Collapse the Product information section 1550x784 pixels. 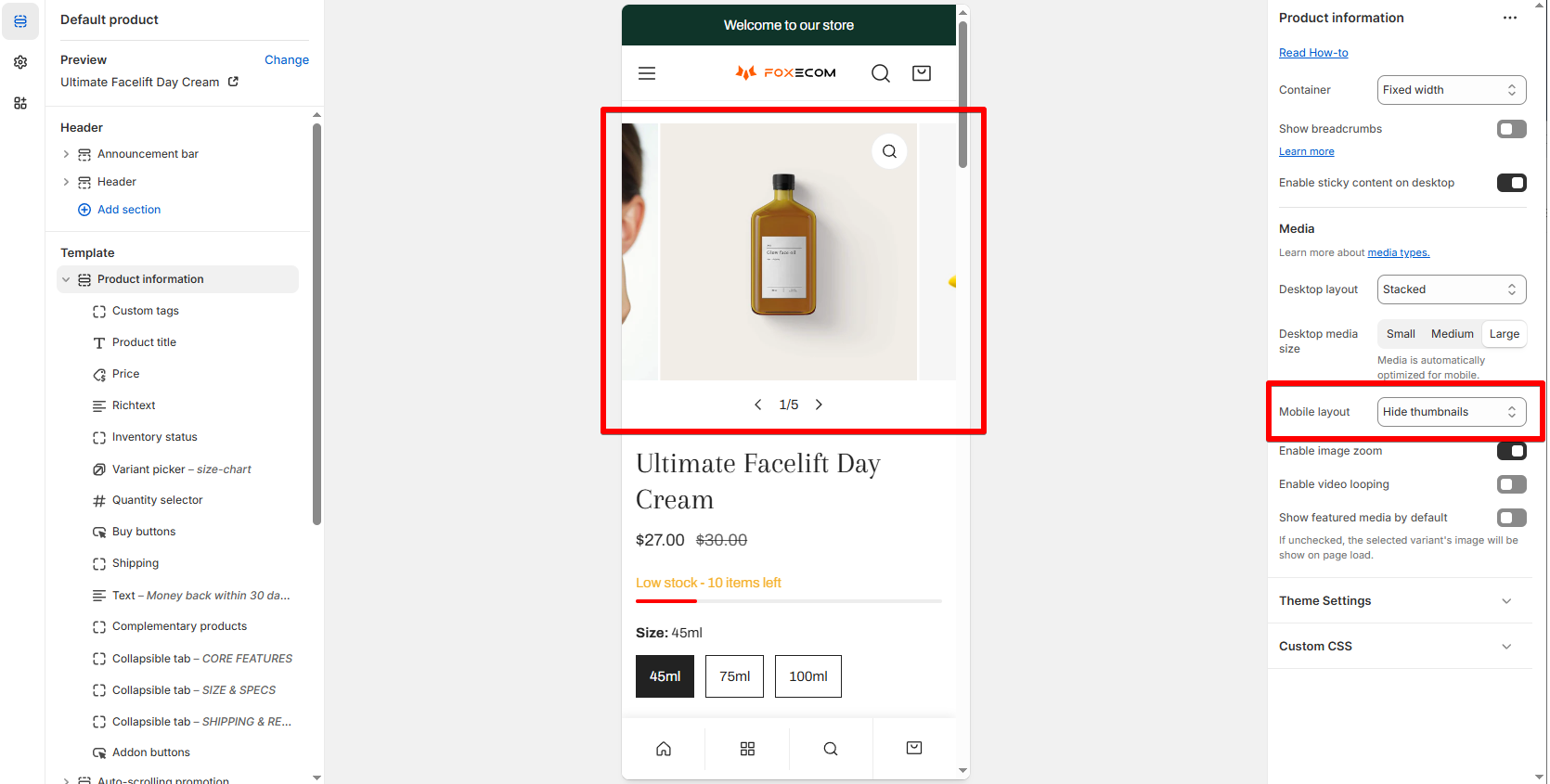[x=66, y=279]
